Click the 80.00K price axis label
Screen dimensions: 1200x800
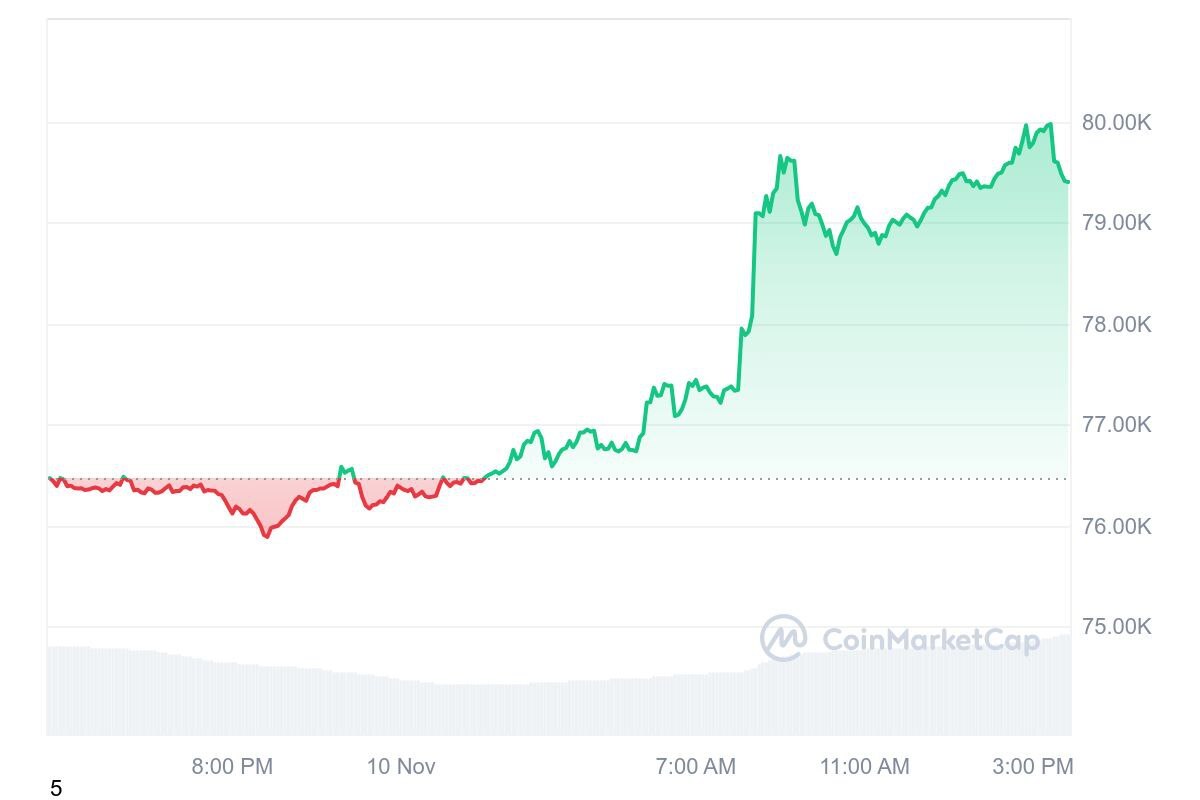[1116, 123]
